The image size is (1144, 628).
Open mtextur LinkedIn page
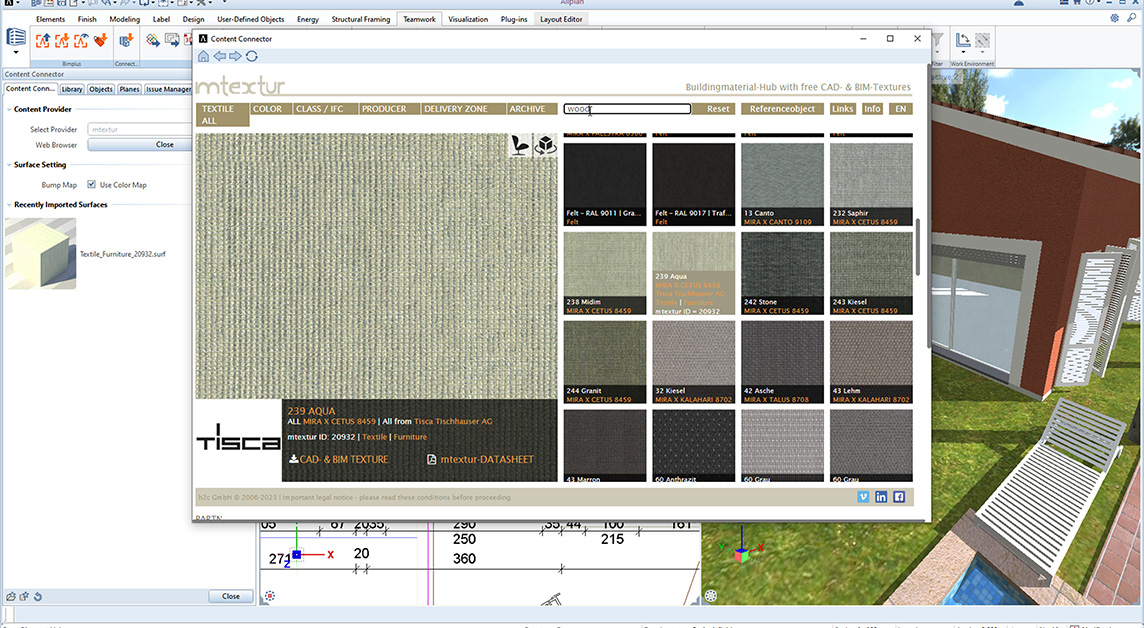tap(881, 497)
